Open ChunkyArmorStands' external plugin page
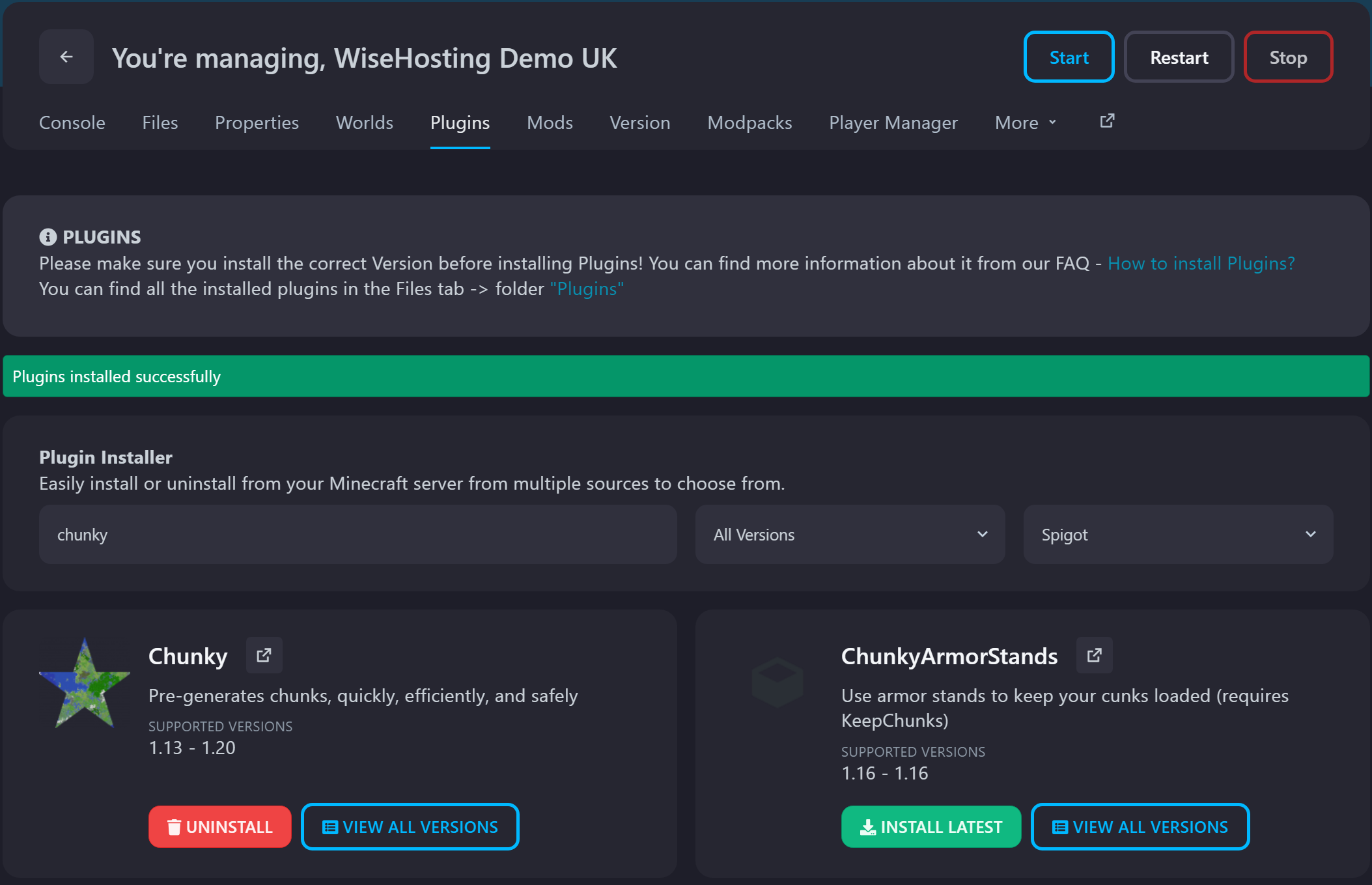The image size is (1372, 885). tap(1095, 655)
